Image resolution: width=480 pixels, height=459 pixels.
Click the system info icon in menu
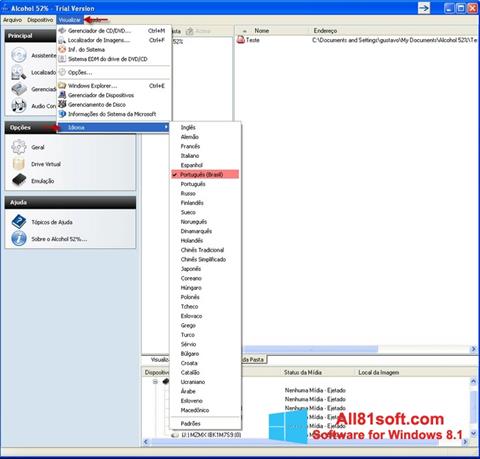pyautogui.click(x=62, y=49)
